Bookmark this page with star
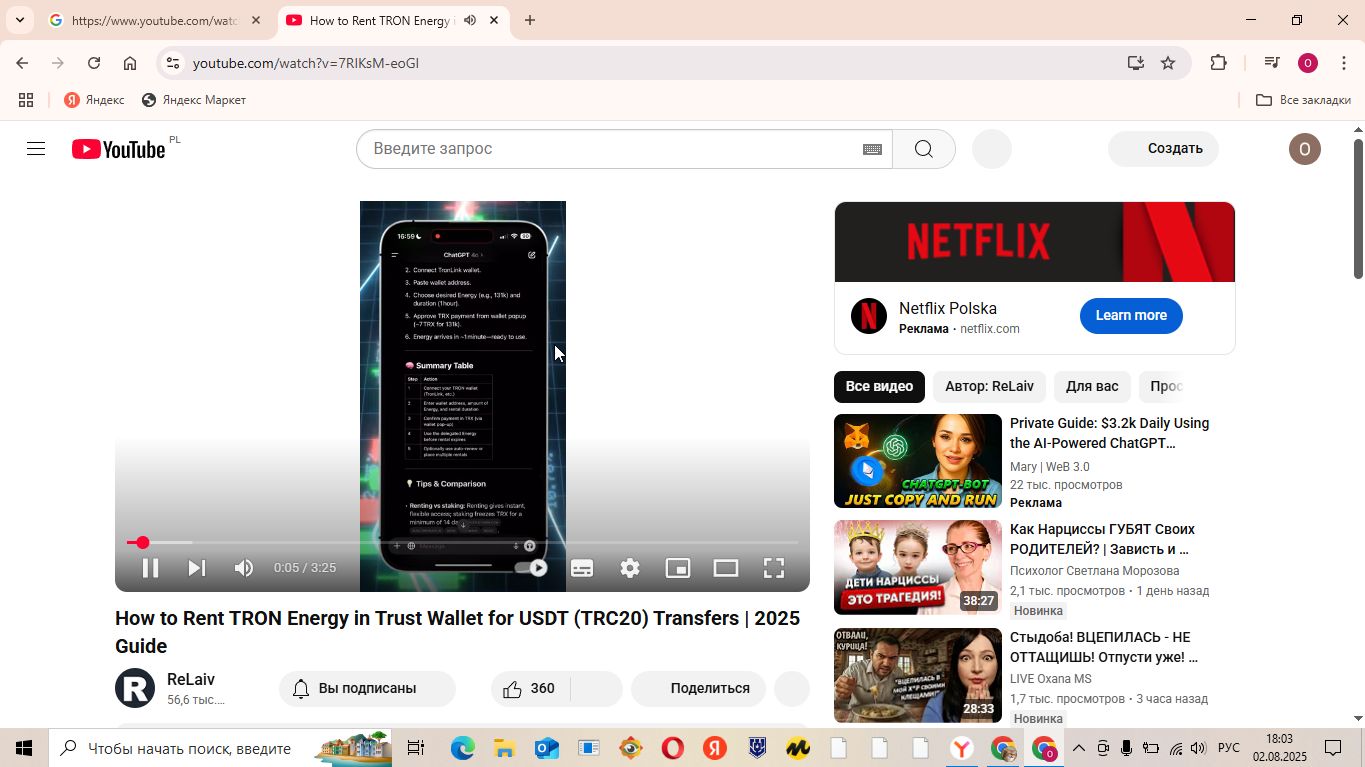The height and width of the screenshot is (767, 1365). tap(1168, 63)
